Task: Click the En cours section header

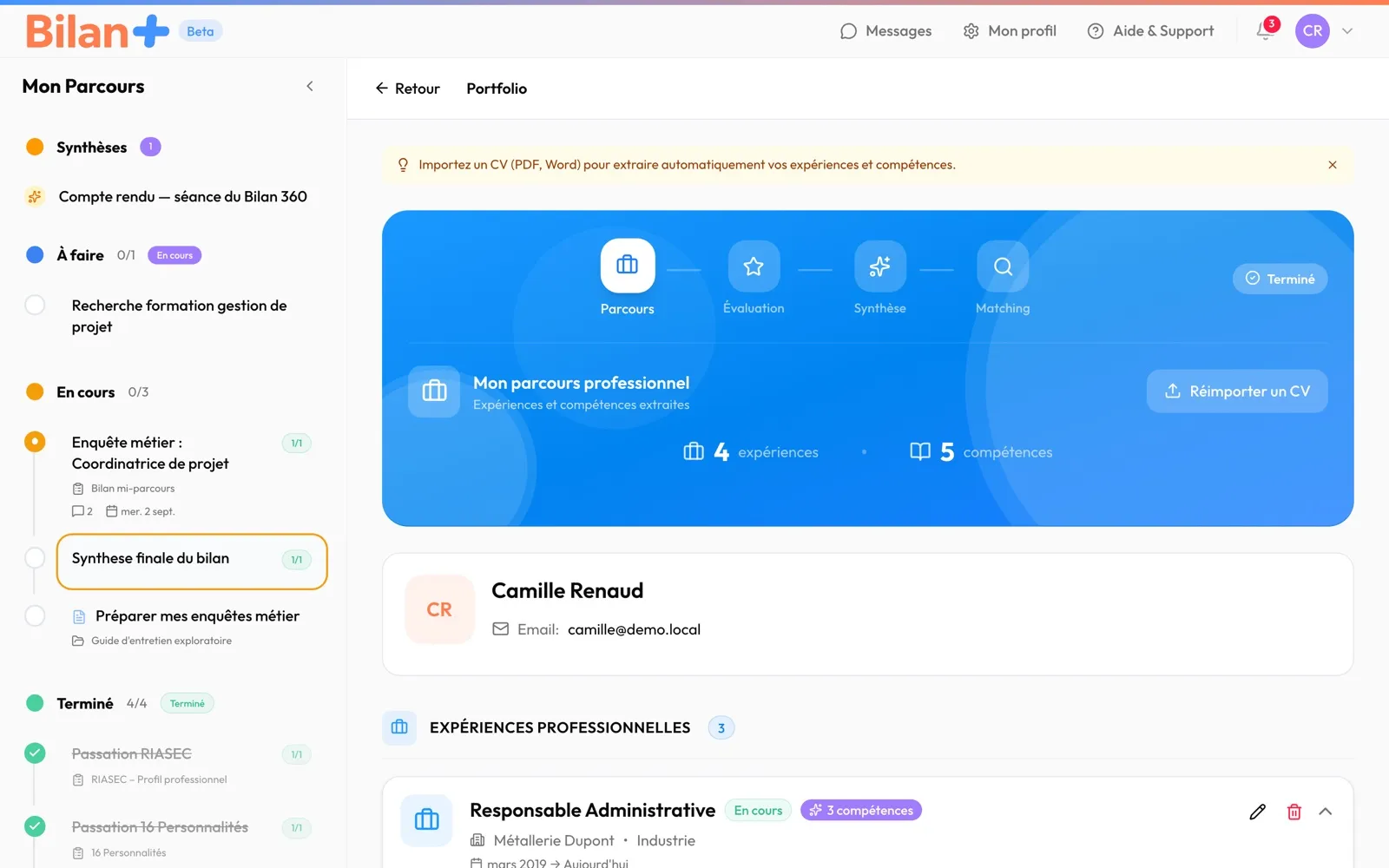Action: tap(86, 392)
